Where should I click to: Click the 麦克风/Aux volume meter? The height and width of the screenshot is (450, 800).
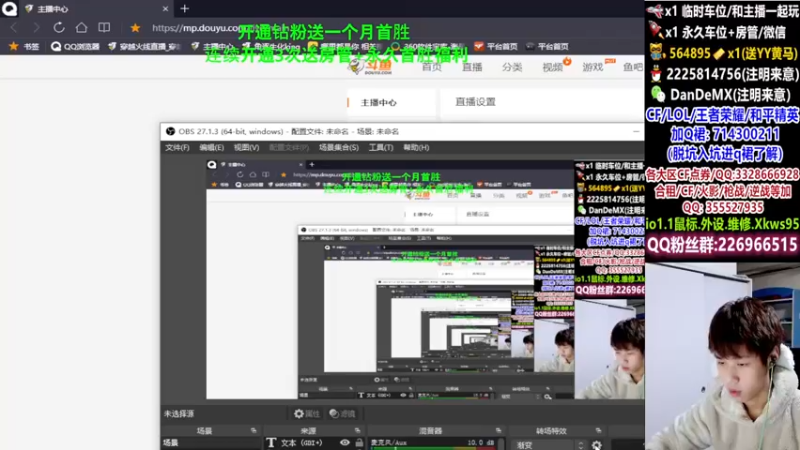(x=433, y=448)
